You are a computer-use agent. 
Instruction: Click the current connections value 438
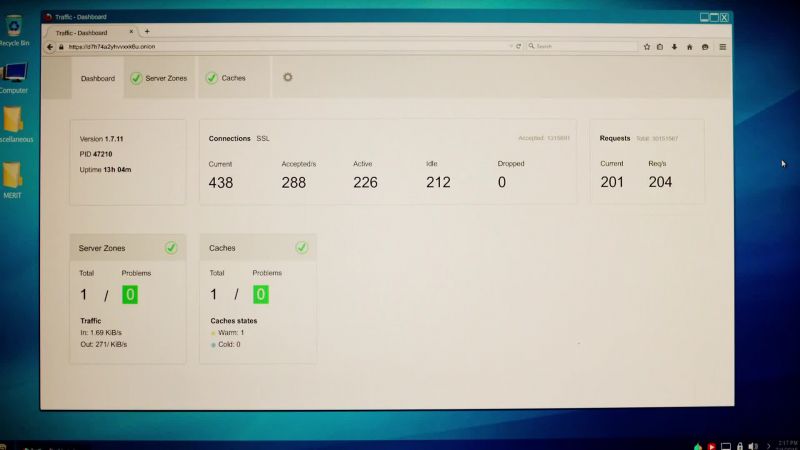[x=220, y=183]
